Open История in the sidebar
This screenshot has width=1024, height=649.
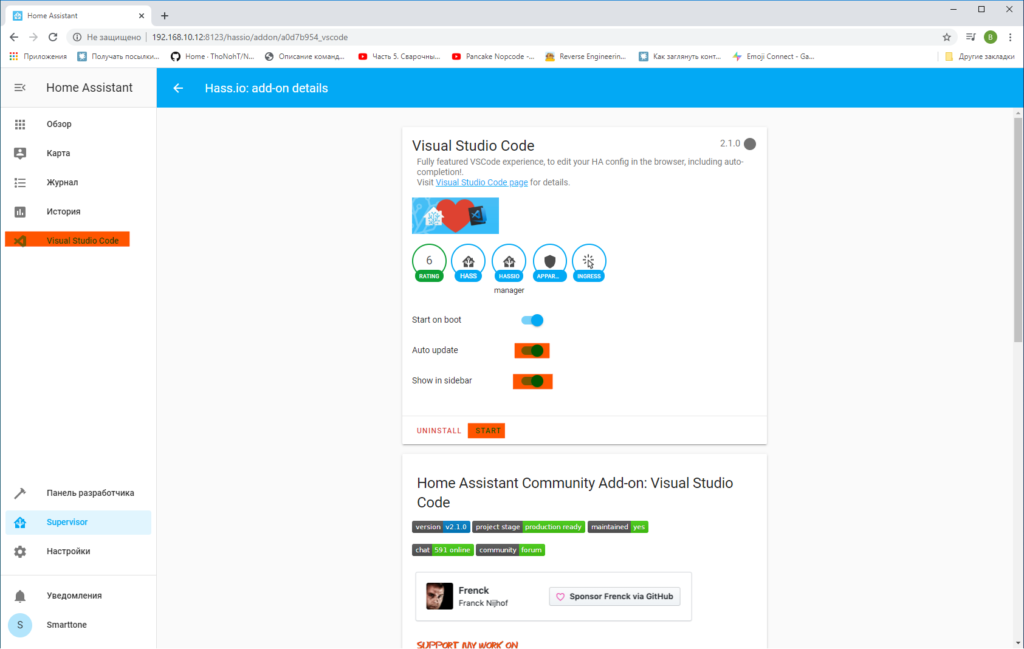[78, 212]
